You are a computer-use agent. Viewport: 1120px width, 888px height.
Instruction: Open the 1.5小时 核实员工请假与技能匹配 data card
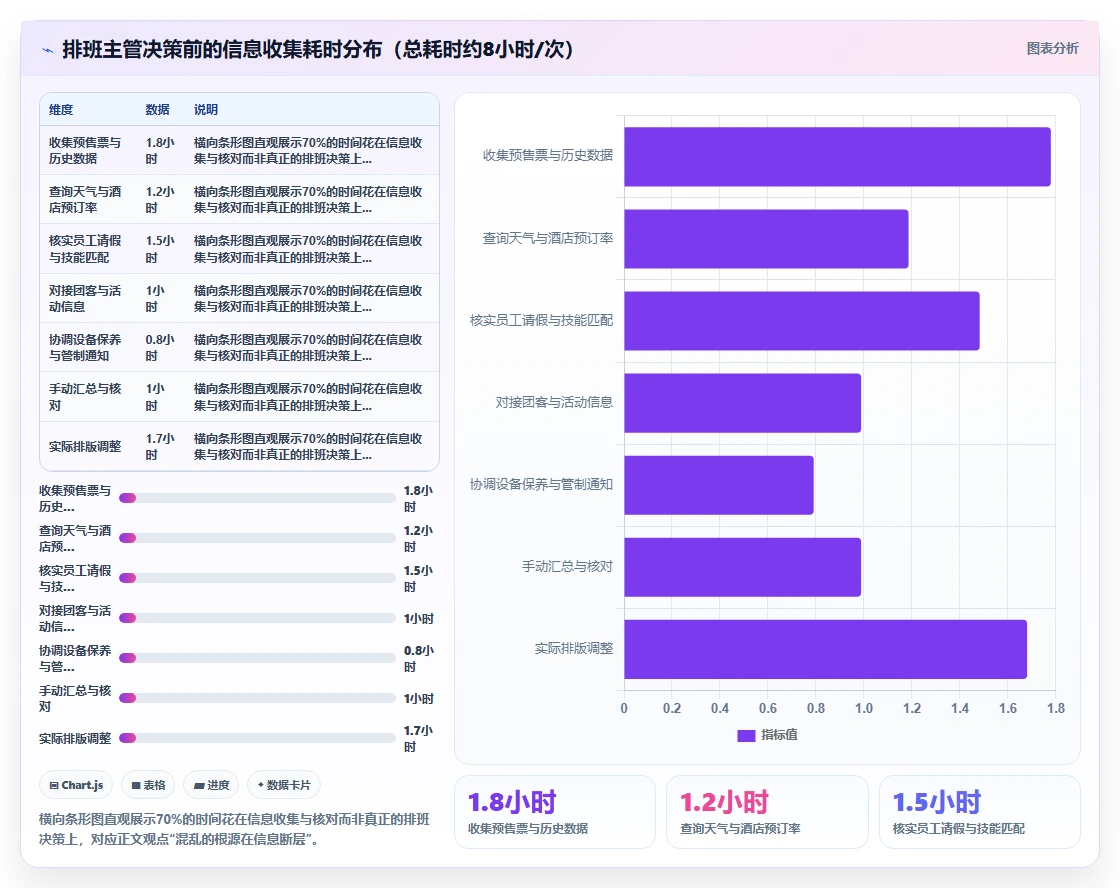pyautogui.click(x=979, y=812)
